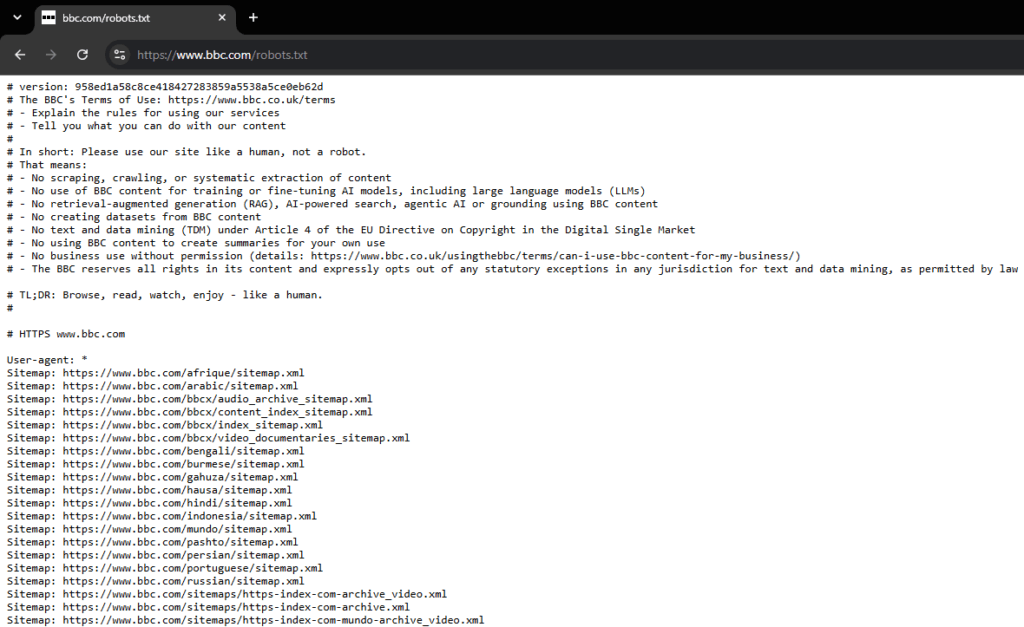Click 'No scraping, crawling' line
Viewport: 1024px width, 627px height.
pos(199,178)
